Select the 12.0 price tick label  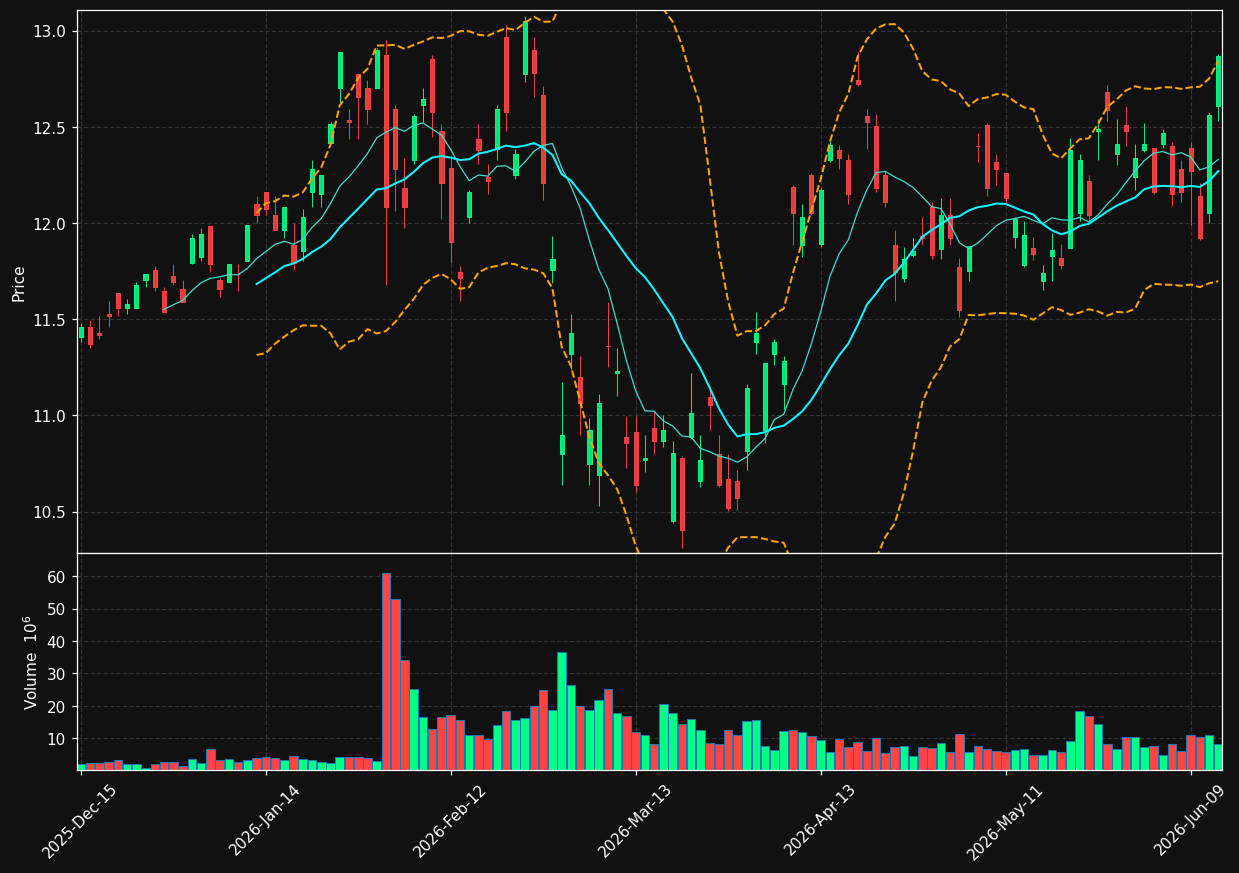point(51,224)
